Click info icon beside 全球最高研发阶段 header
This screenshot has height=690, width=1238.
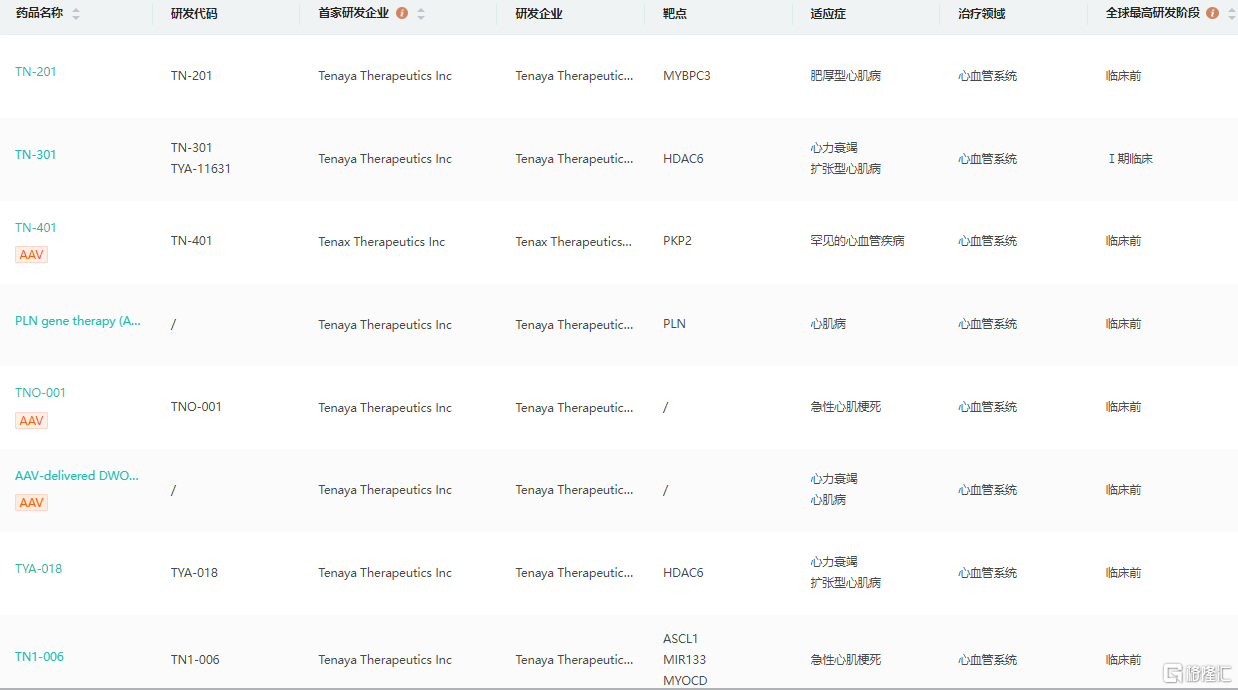point(1212,13)
